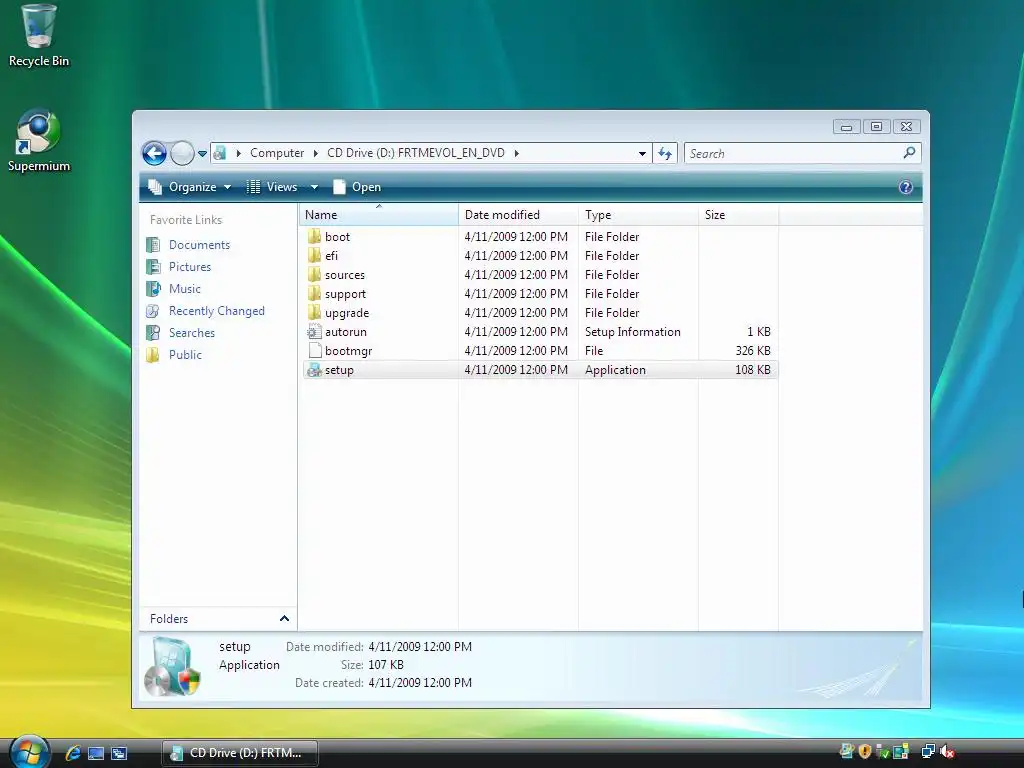Sort by Date modified column header
Image resolution: width=1024 pixels, height=768 pixels.
[x=519, y=215]
